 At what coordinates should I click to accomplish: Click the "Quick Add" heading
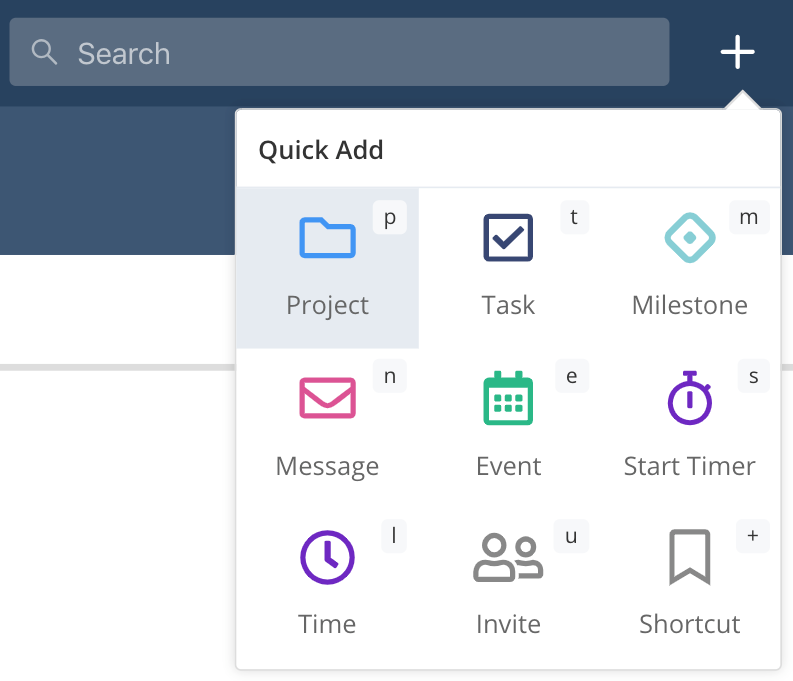tap(321, 150)
